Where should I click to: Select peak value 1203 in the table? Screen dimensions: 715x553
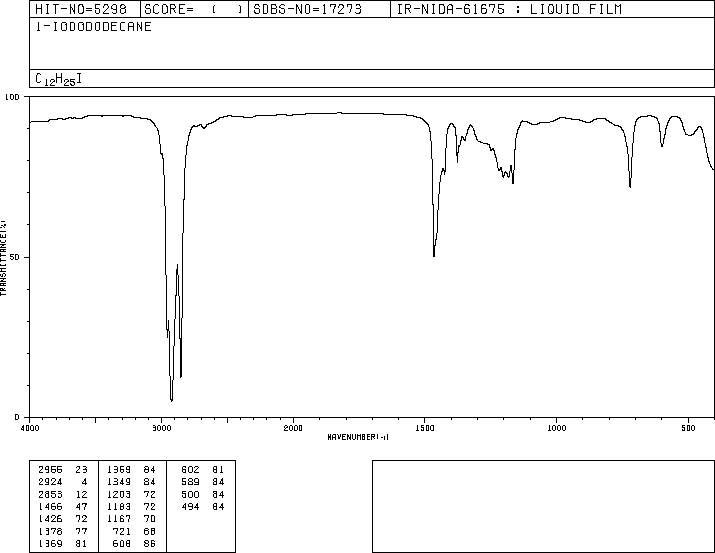click(x=119, y=495)
